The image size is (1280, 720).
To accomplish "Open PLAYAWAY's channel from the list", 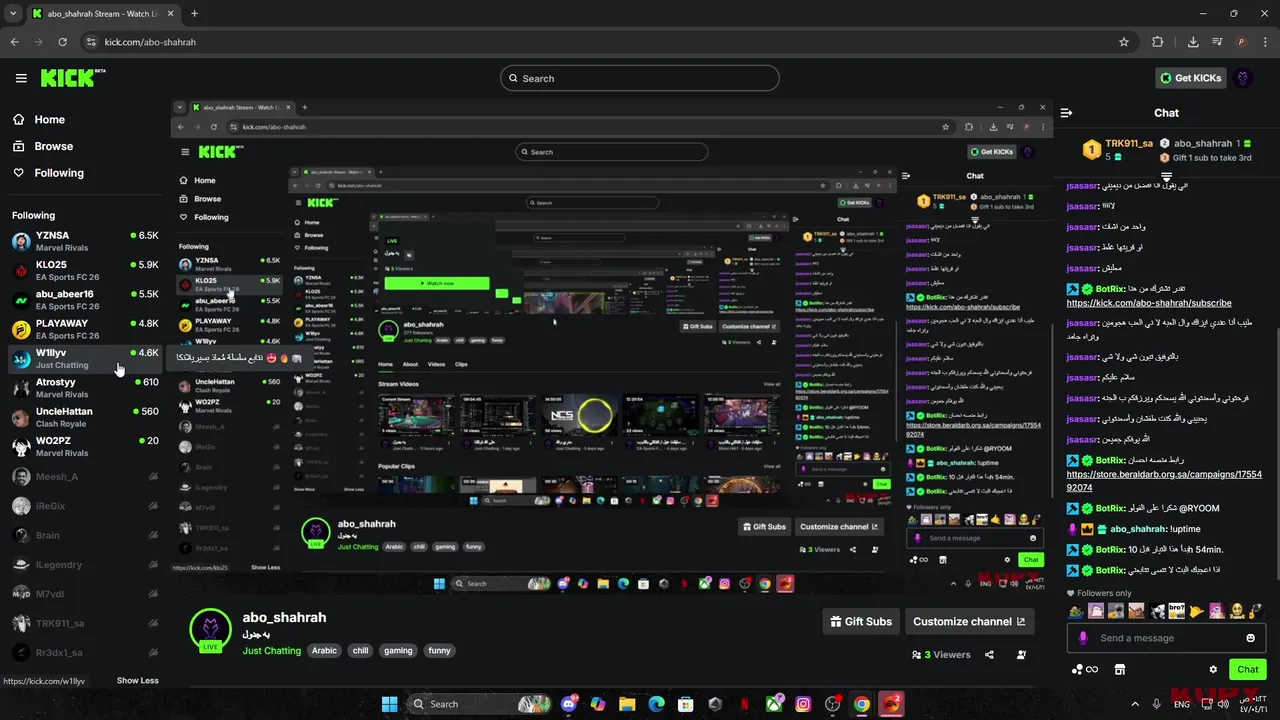I will pyautogui.click(x=85, y=329).
